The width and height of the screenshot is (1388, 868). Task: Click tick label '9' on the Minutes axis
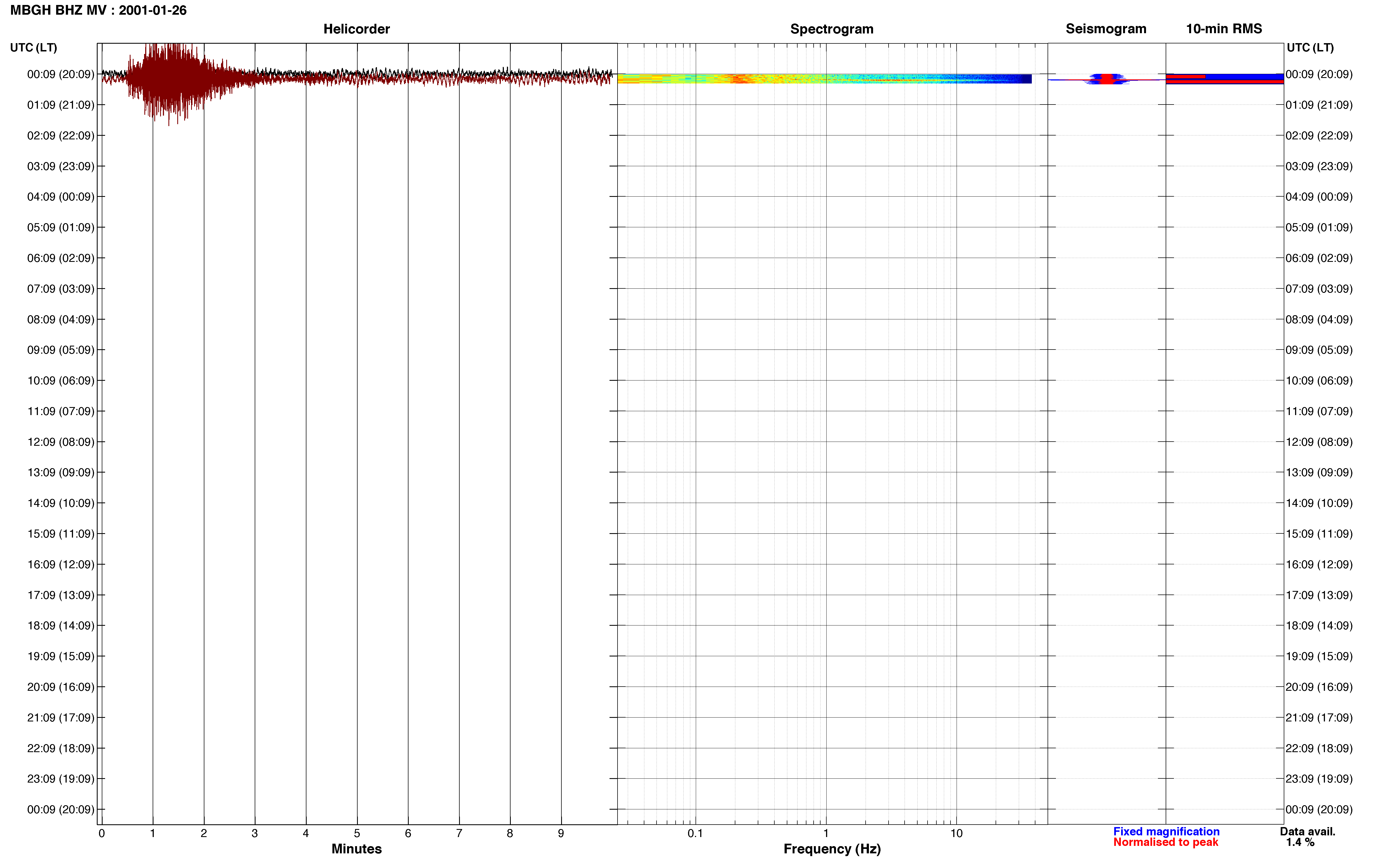[x=561, y=833]
